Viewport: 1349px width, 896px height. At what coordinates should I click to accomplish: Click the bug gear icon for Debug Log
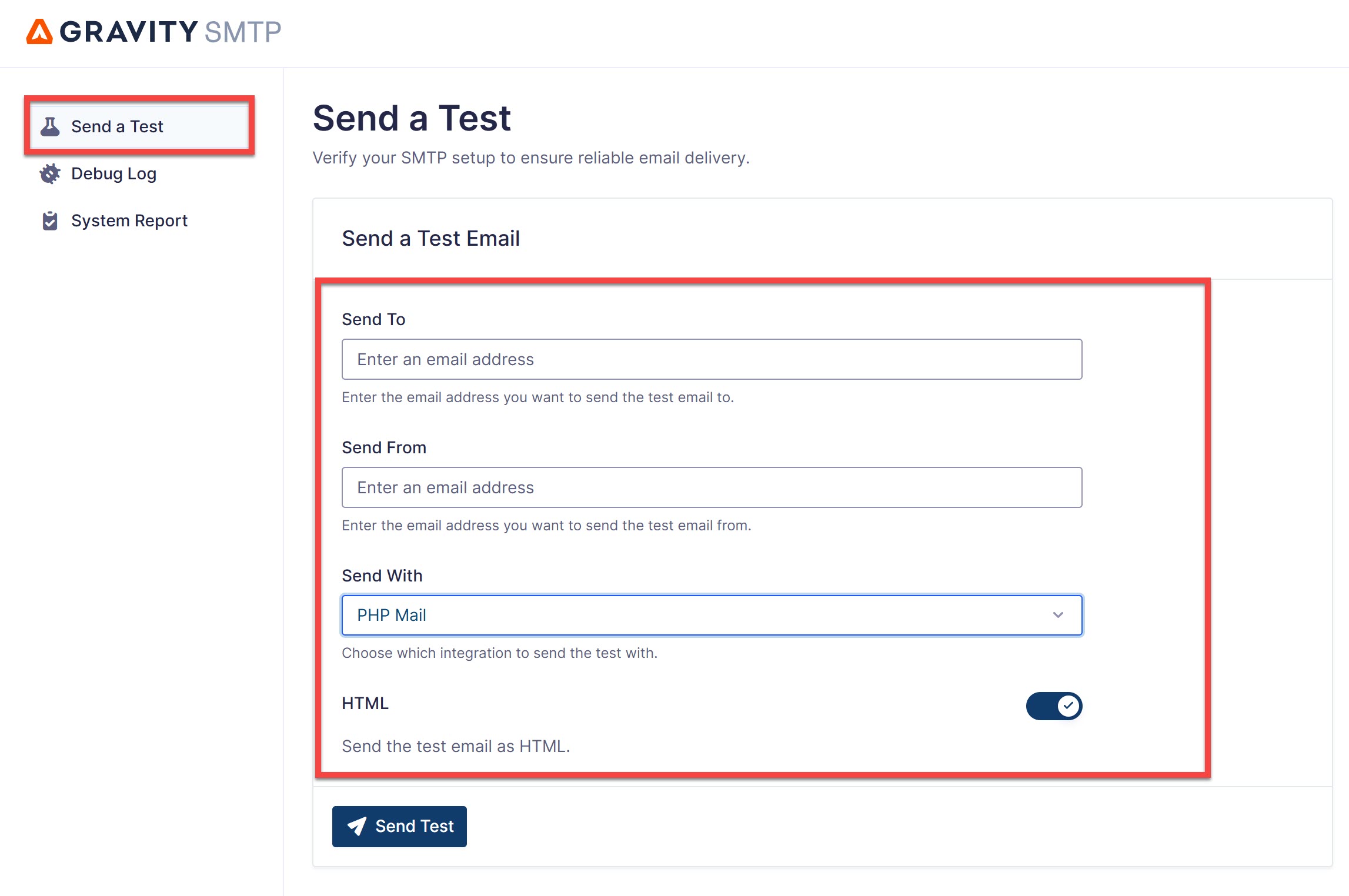click(50, 174)
